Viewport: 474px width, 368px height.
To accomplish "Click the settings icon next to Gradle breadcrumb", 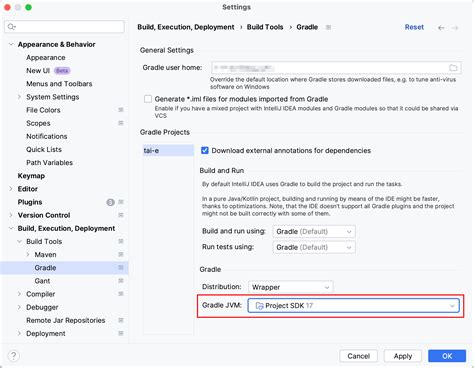I will coord(328,27).
